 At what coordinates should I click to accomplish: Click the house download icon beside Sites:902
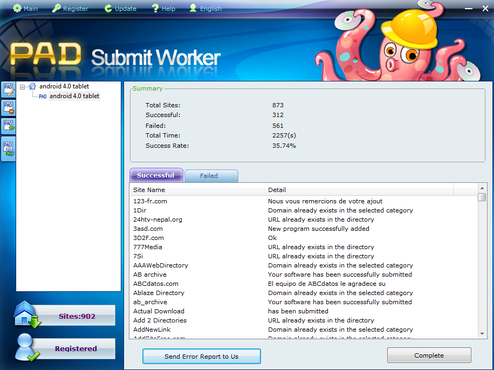click(x=27, y=314)
